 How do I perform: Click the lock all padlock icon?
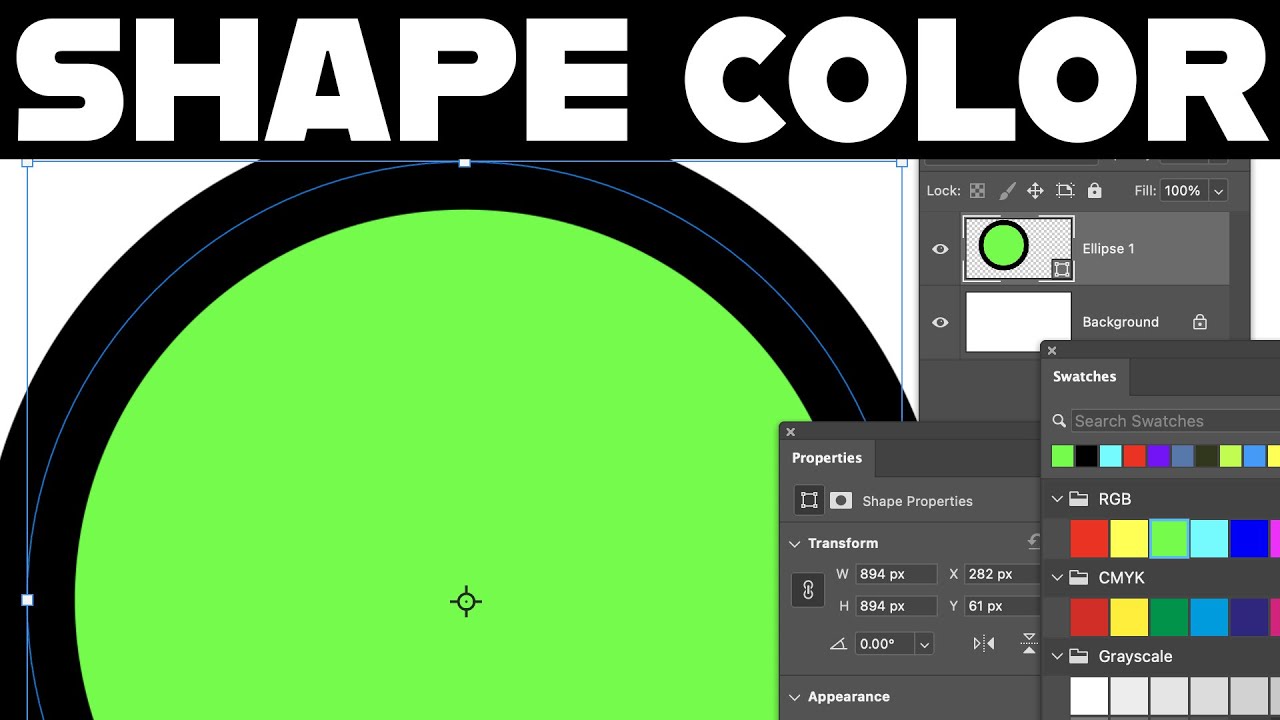click(x=1095, y=190)
